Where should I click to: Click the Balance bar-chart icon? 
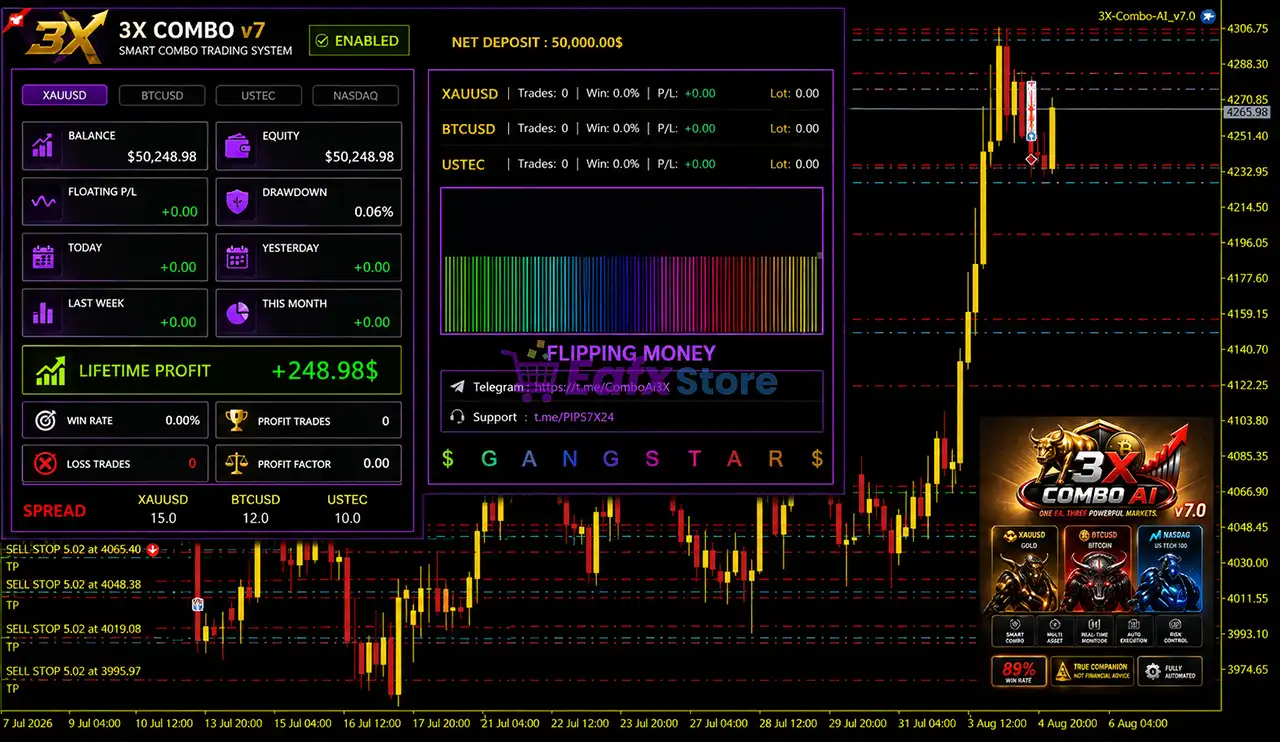pos(43,147)
